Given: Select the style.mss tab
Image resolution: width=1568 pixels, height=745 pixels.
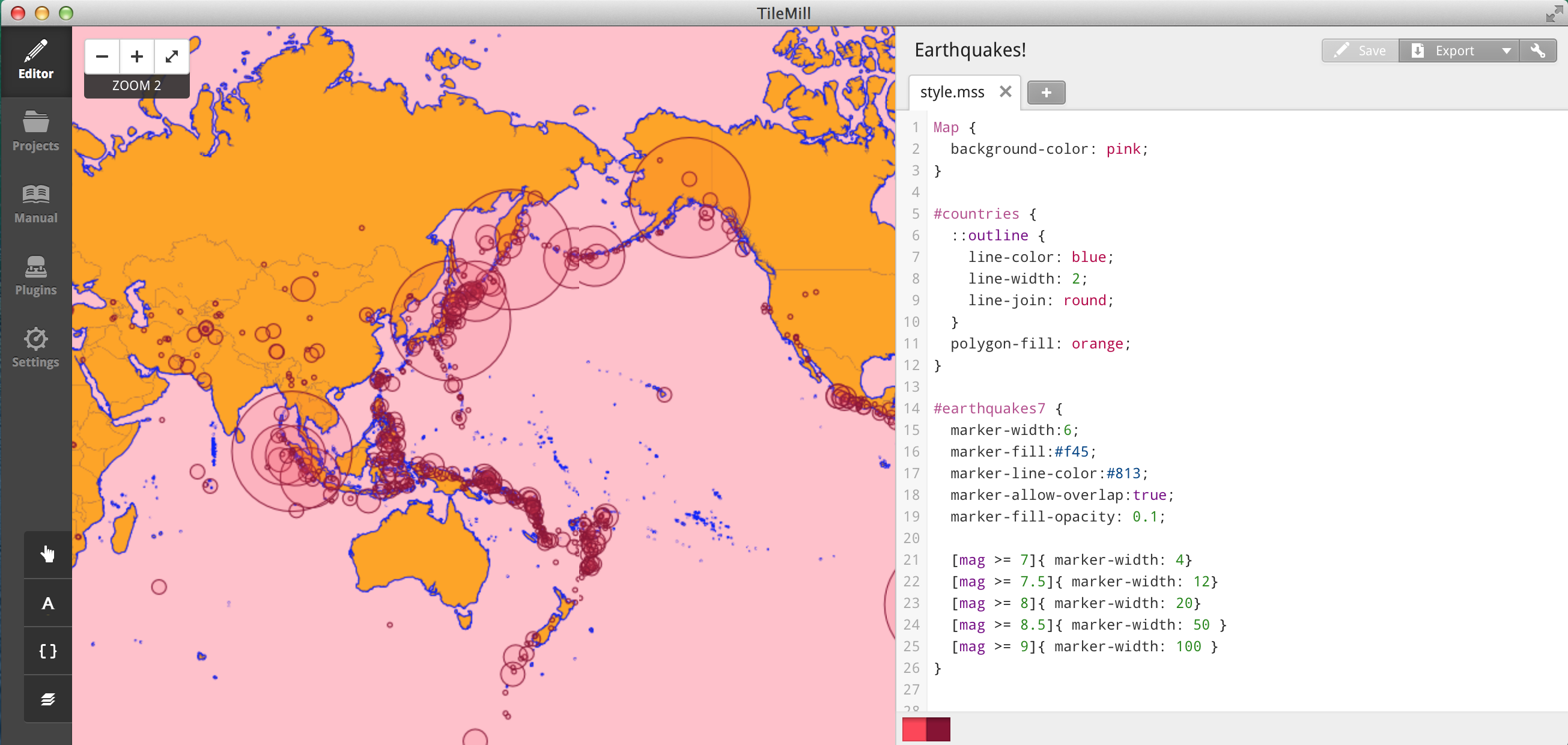Looking at the screenshot, I should [952, 92].
